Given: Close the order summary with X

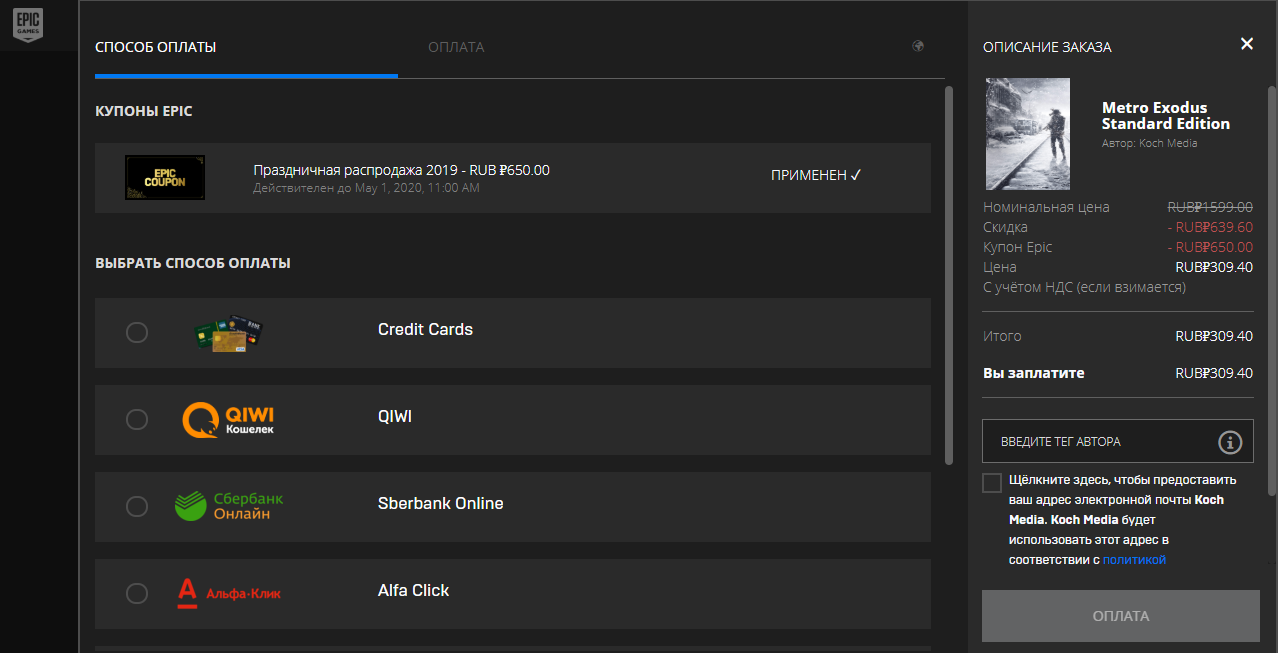Looking at the screenshot, I should [1246, 43].
